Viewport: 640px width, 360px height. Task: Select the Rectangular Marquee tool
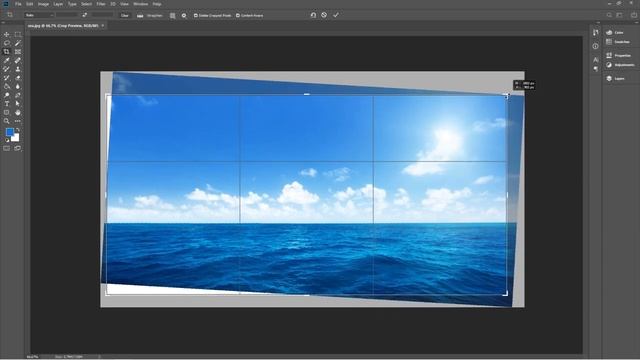pos(18,35)
